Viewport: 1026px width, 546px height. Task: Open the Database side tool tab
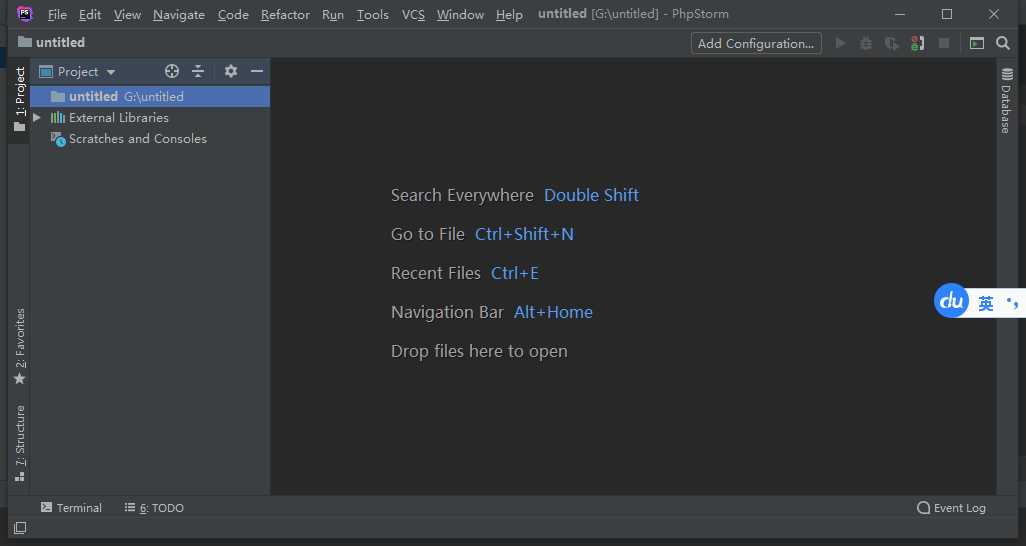(1006, 100)
